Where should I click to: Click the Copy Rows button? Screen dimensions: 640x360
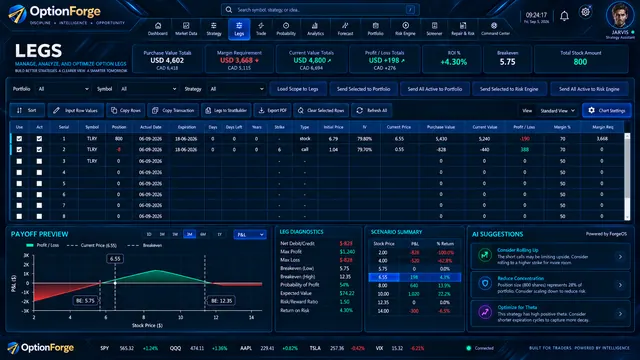(126, 110)
